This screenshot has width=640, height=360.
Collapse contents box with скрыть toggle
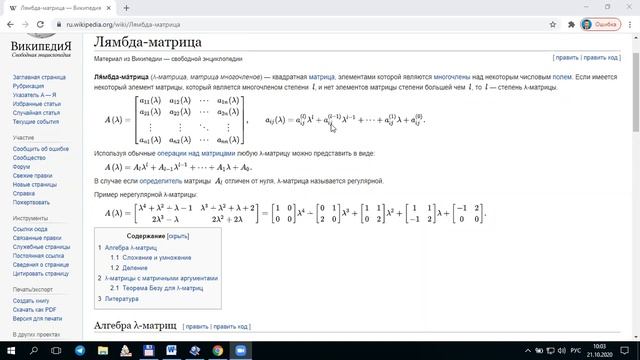178,236
